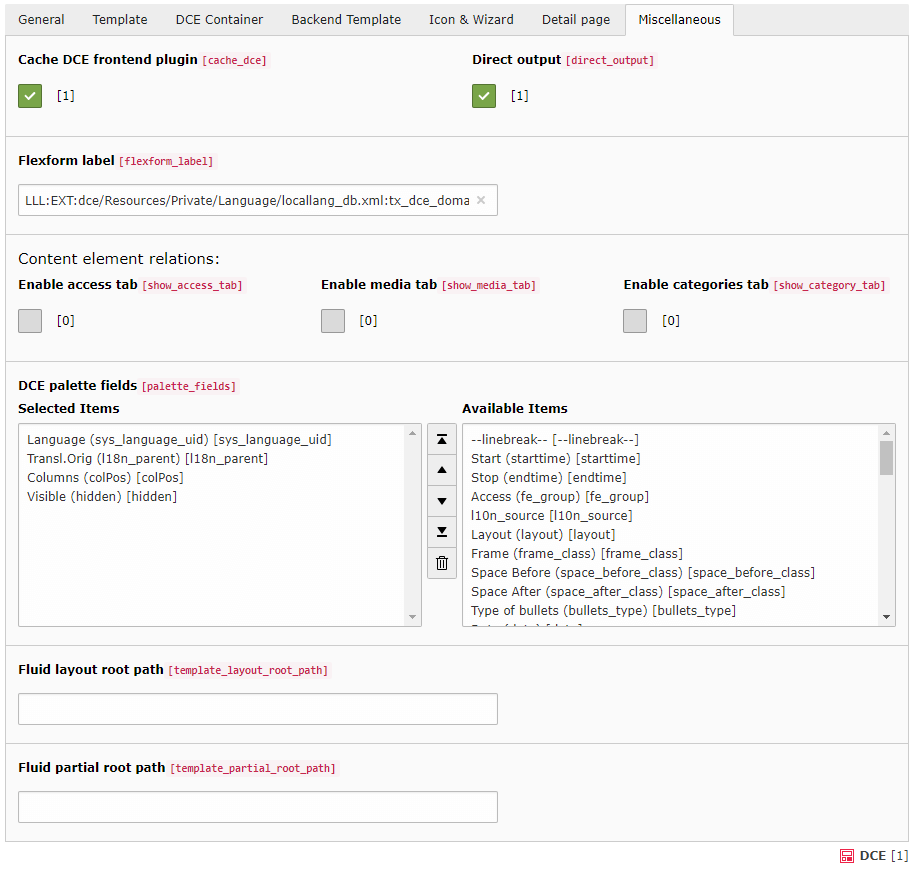Viewport: 915px width, 874px height.
Task: Open the Icon & Wizard tab
Action: 471,20
